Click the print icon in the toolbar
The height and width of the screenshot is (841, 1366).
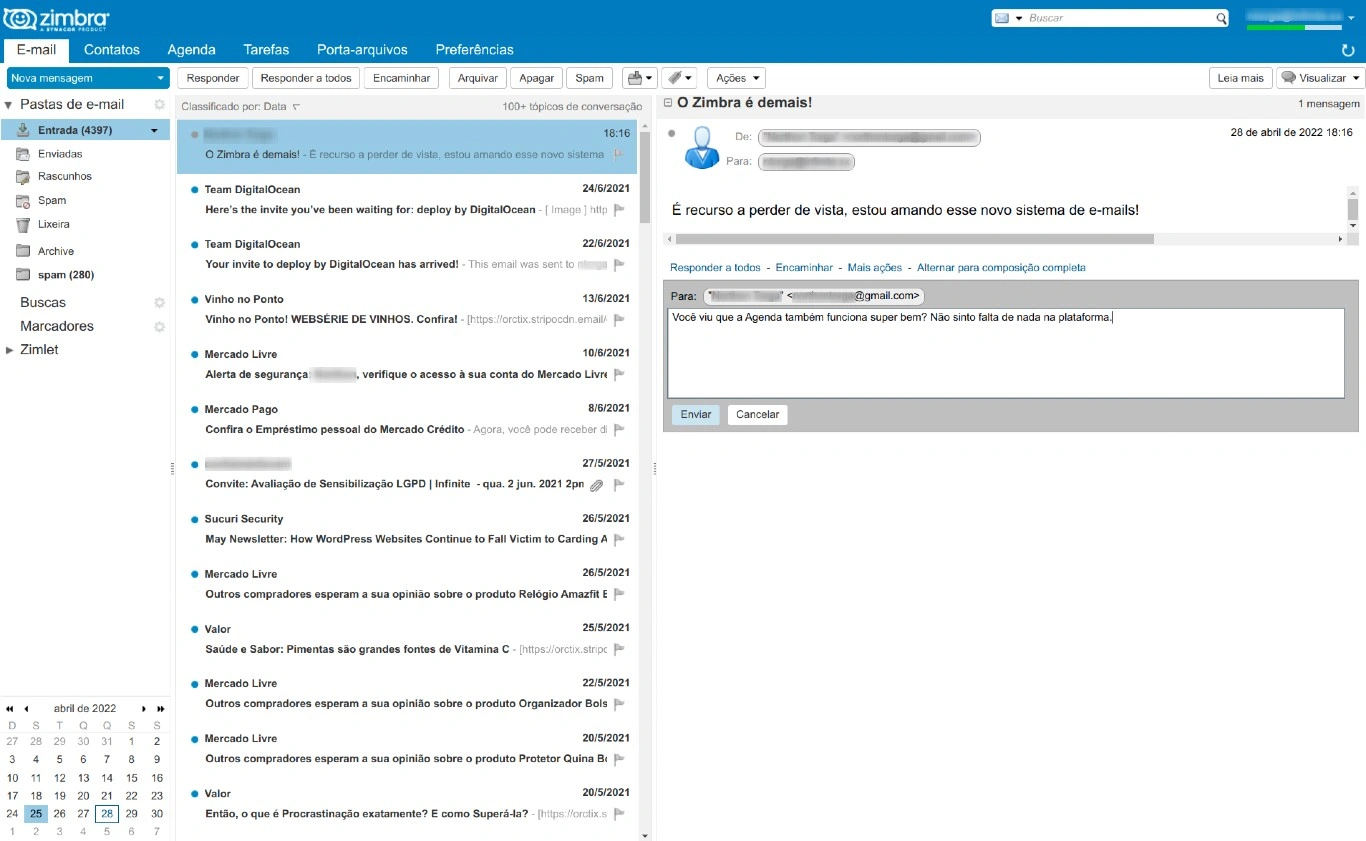634,78
